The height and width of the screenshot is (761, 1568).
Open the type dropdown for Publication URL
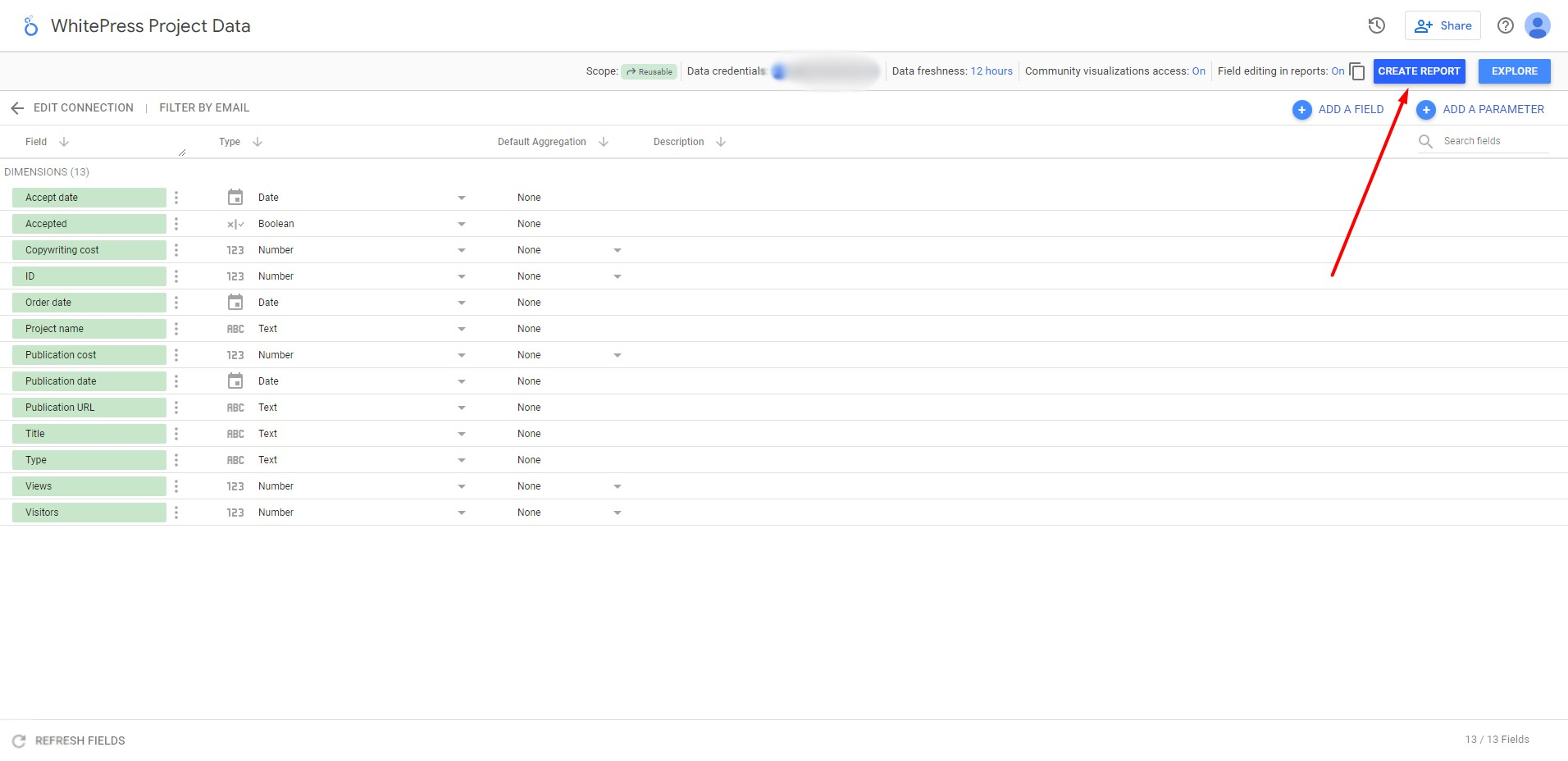462,408
